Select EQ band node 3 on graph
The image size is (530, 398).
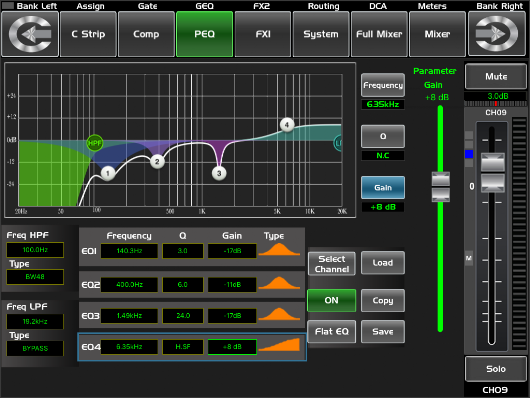click(219, 173)
